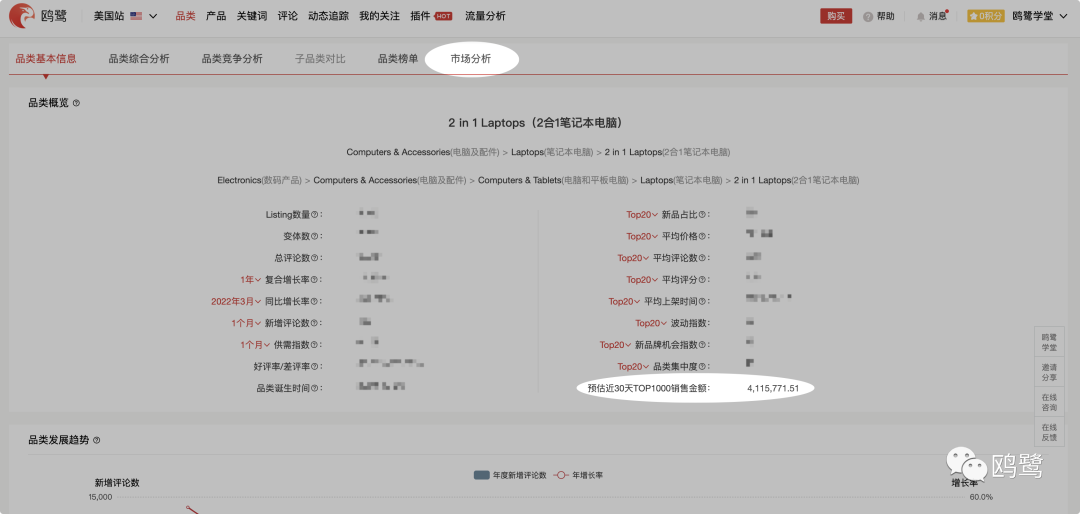The image size is (1080, 514).
Task: Open the 帮助 help icon
Action: click(x=868, y=17)
